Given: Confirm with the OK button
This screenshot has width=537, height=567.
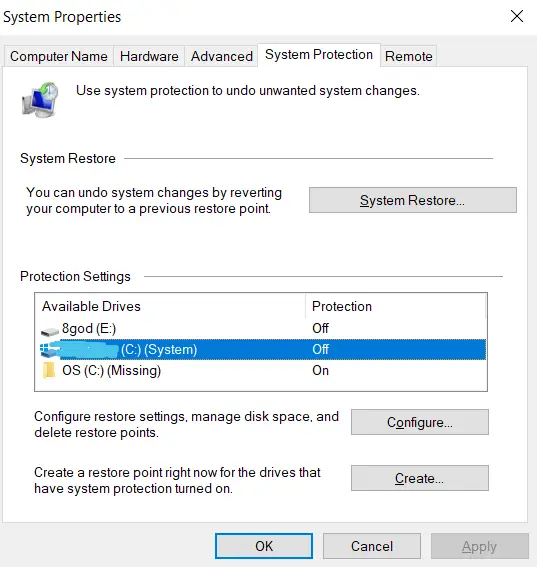Looking at the screenshot, I should click(x=264, y=546).
